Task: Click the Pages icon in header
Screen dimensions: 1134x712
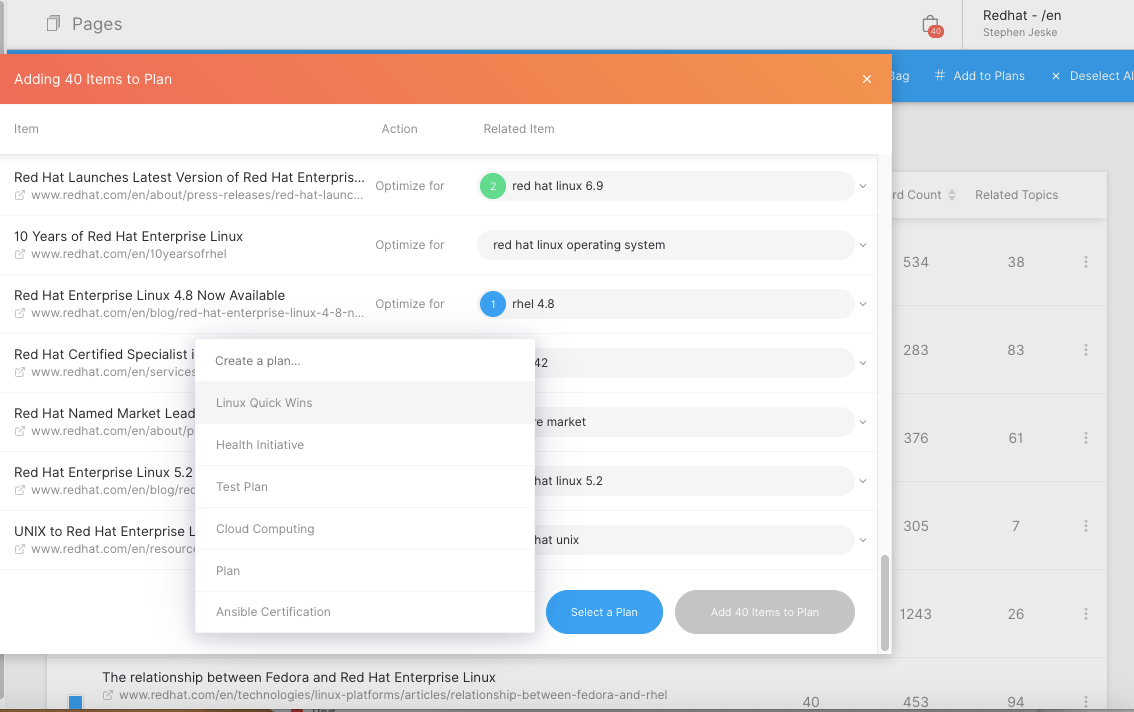Action: click(x=54, y=24)
